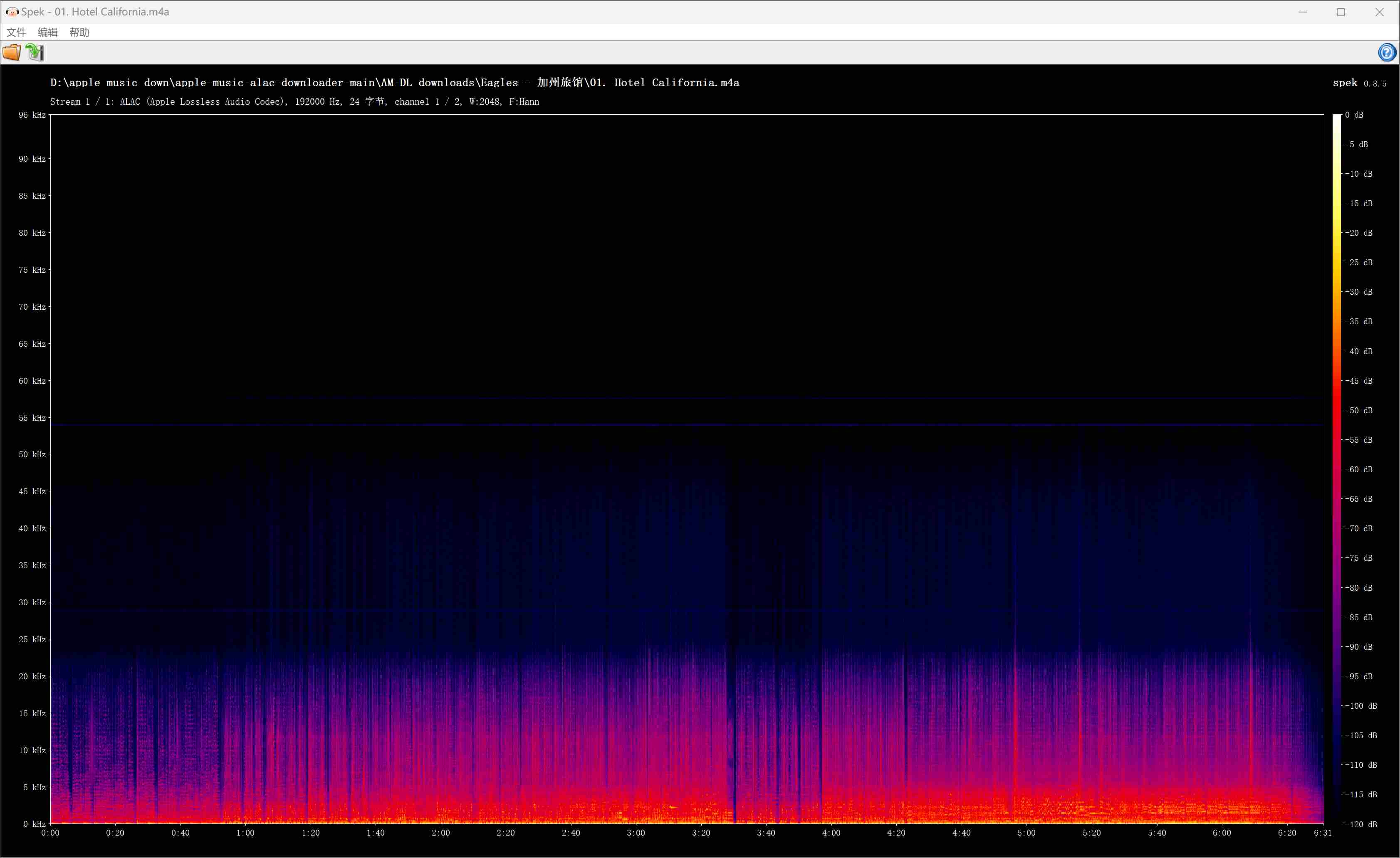Click the file path text above the spectrogram
The width and height of the screenshot is (1400, 858).
point(394,83)
